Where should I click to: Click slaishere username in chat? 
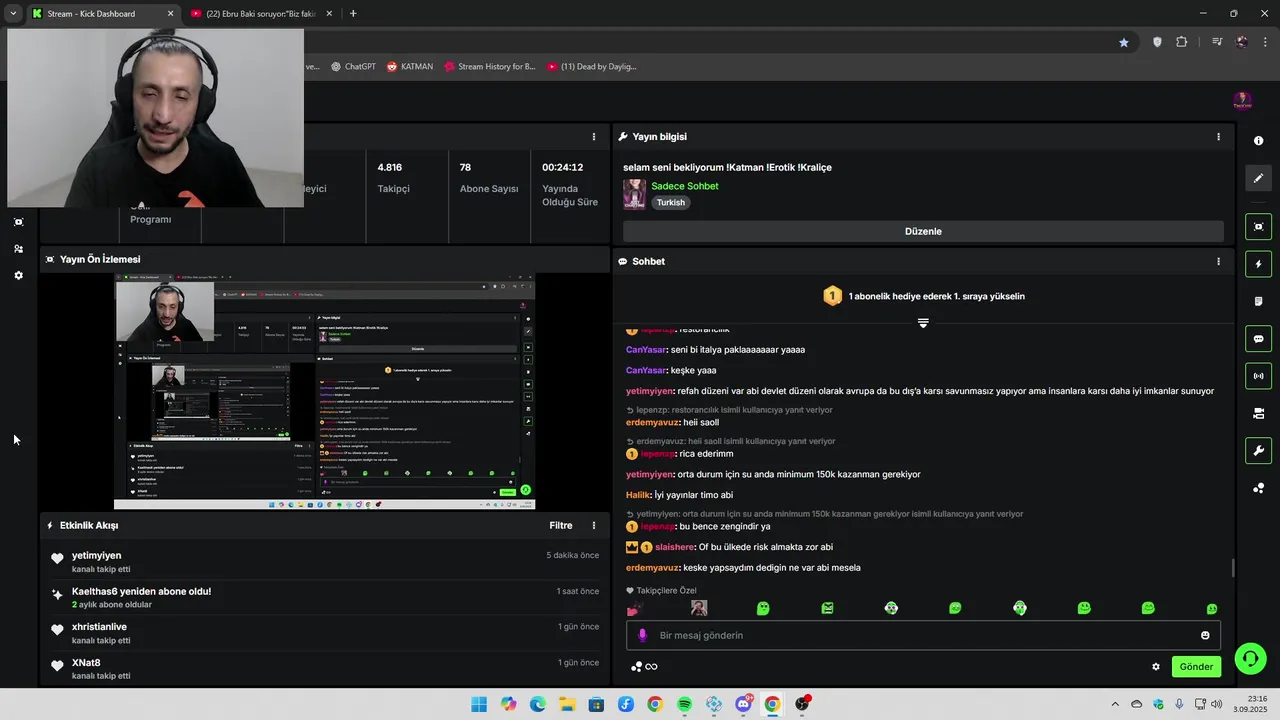tap(675, 547)
